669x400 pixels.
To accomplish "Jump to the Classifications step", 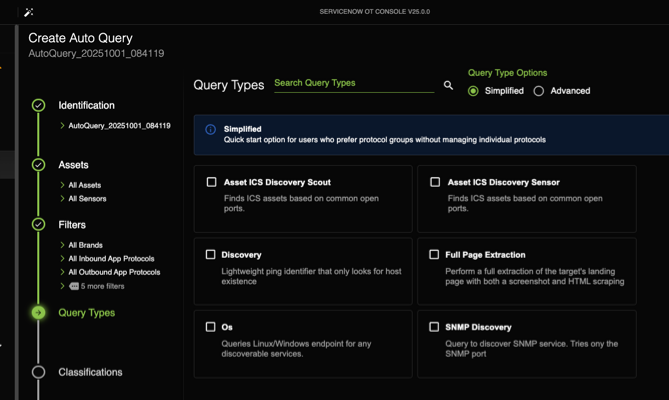I will pyautogui.click(x=90, y=372).
